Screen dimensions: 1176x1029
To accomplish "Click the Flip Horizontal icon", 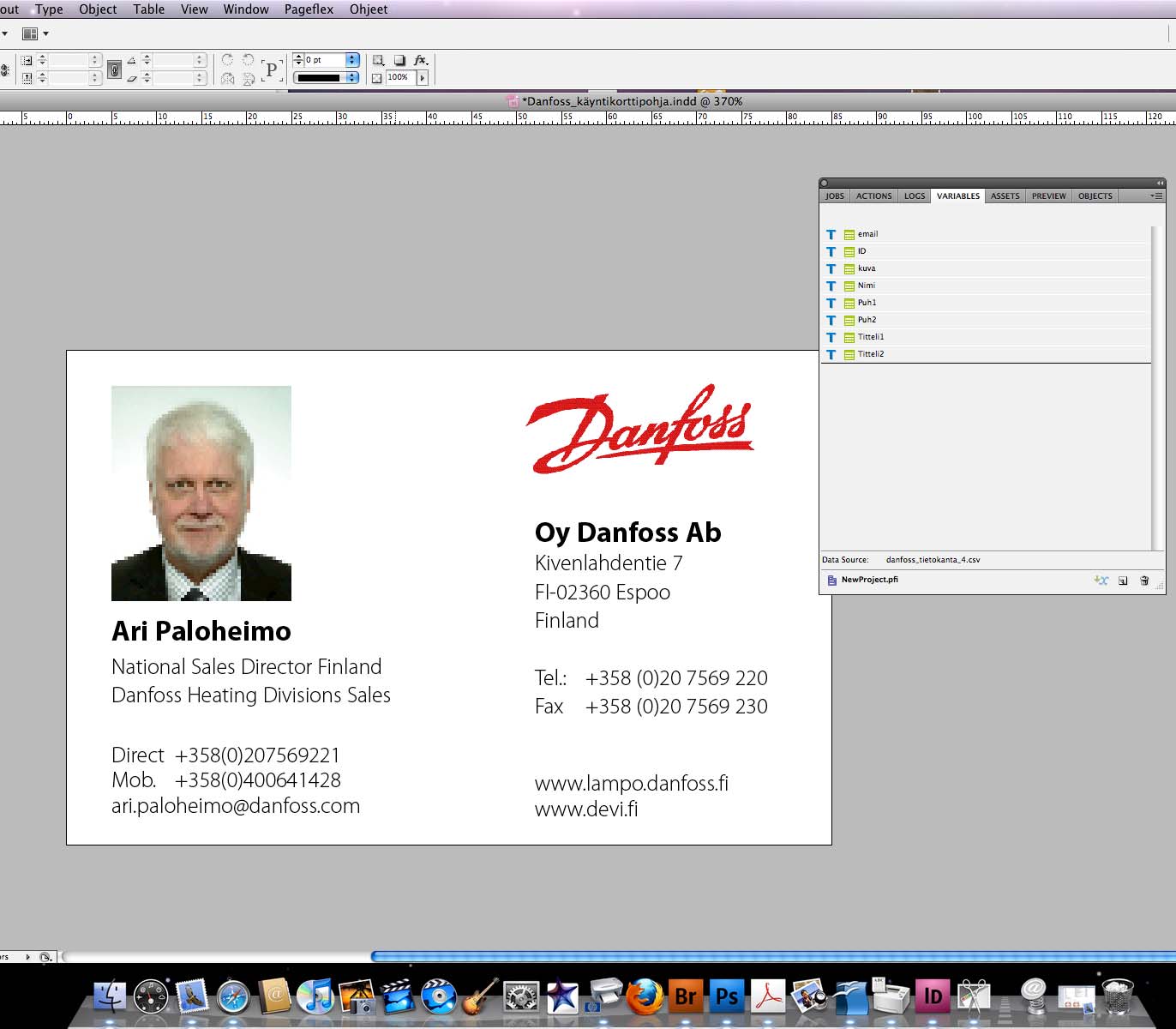I will click(228, 79).
